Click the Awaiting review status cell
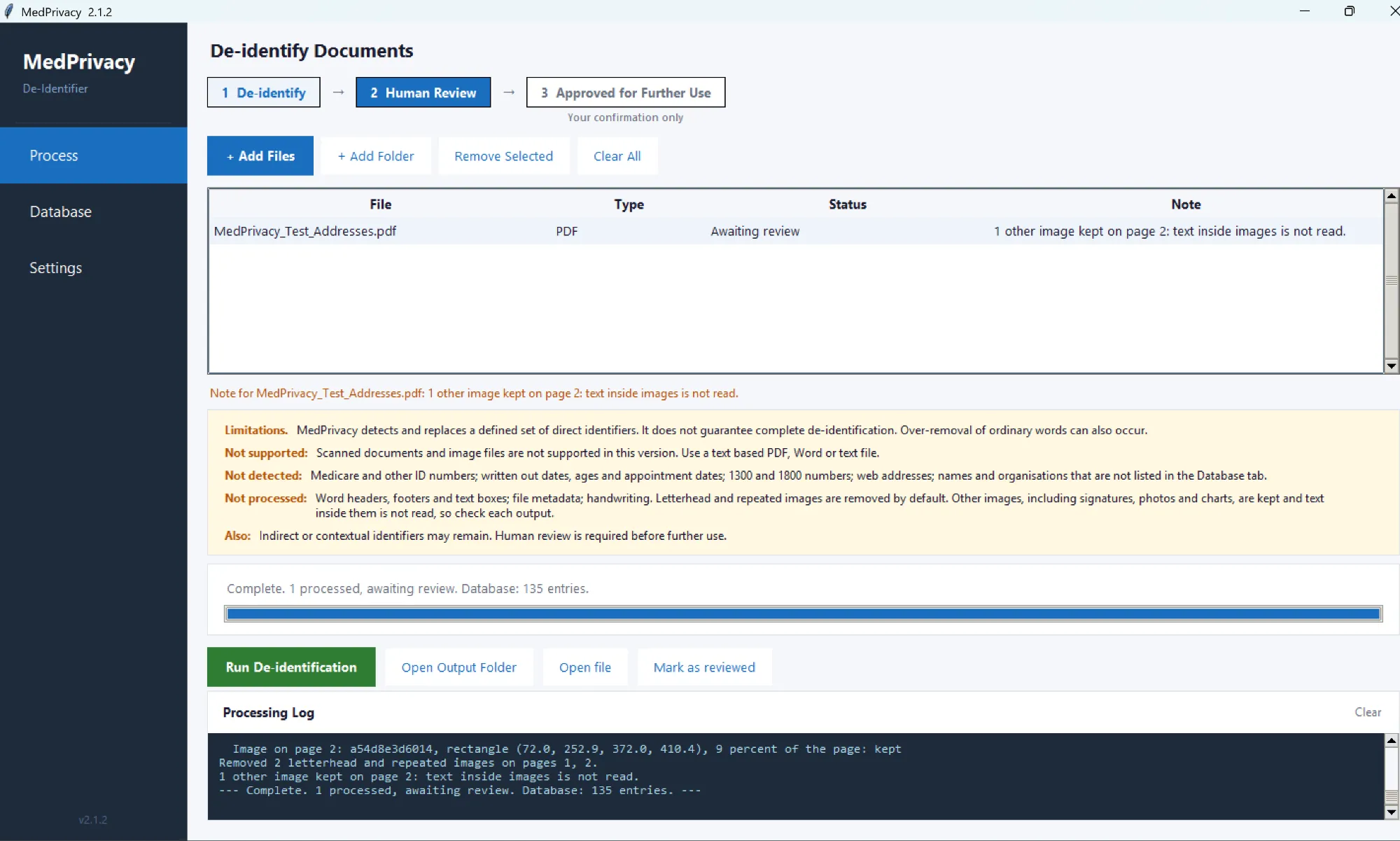Viewport: 1400px width, 841px height. (x=755, y=231)
